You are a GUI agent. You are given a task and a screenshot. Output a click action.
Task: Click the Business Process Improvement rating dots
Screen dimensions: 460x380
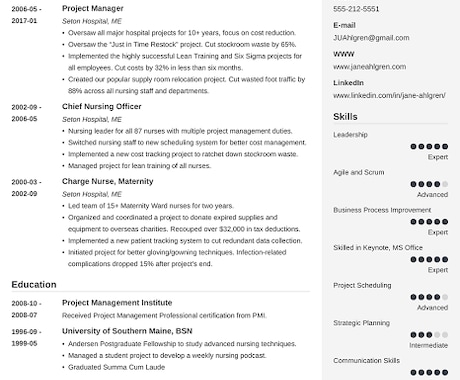coord(429,222)
